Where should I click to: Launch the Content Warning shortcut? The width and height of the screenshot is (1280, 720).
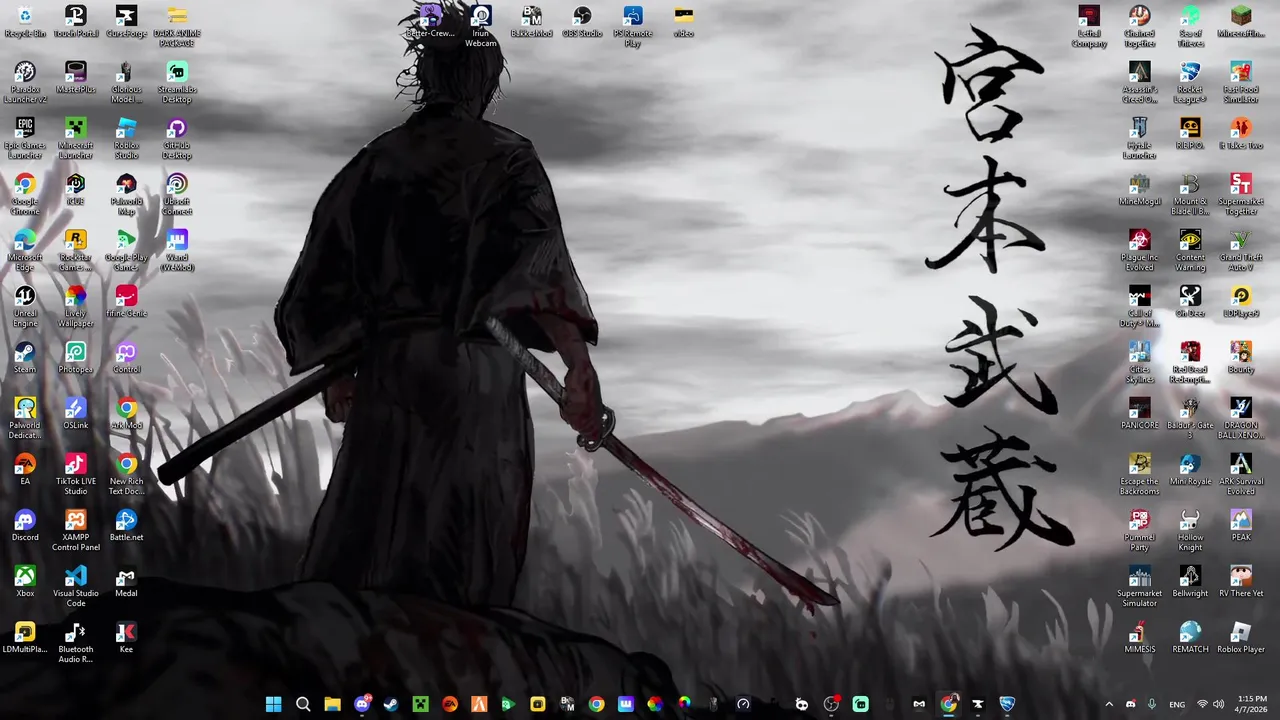(x=1190, y=251)
